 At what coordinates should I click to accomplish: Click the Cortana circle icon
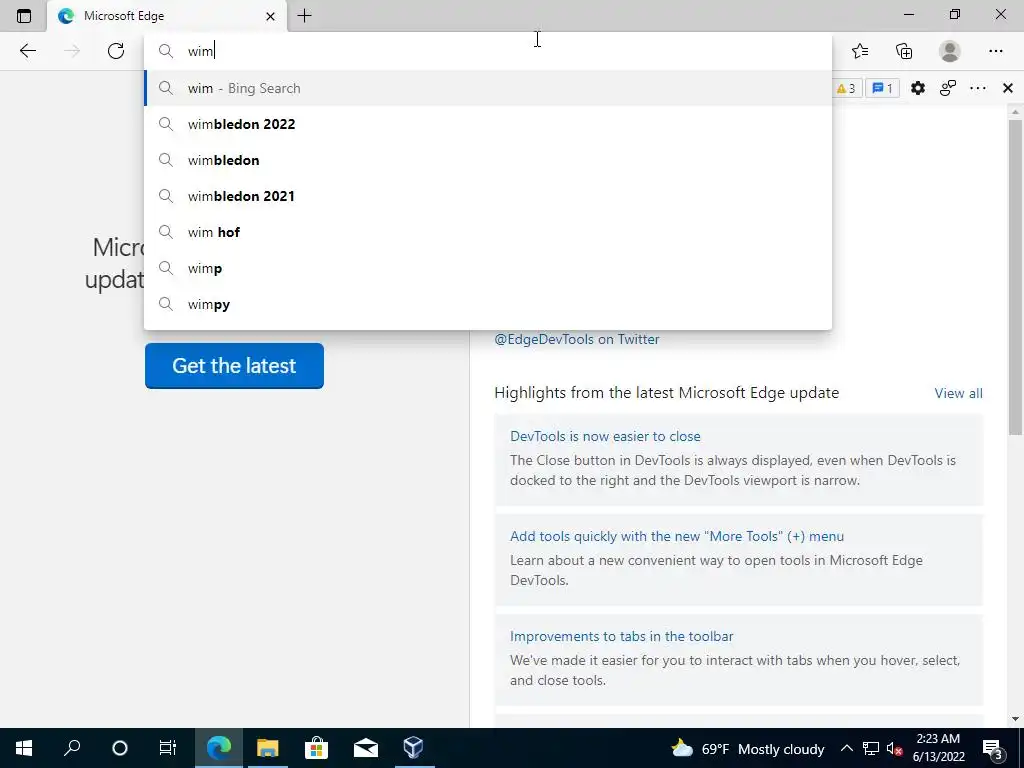(120, 748)
